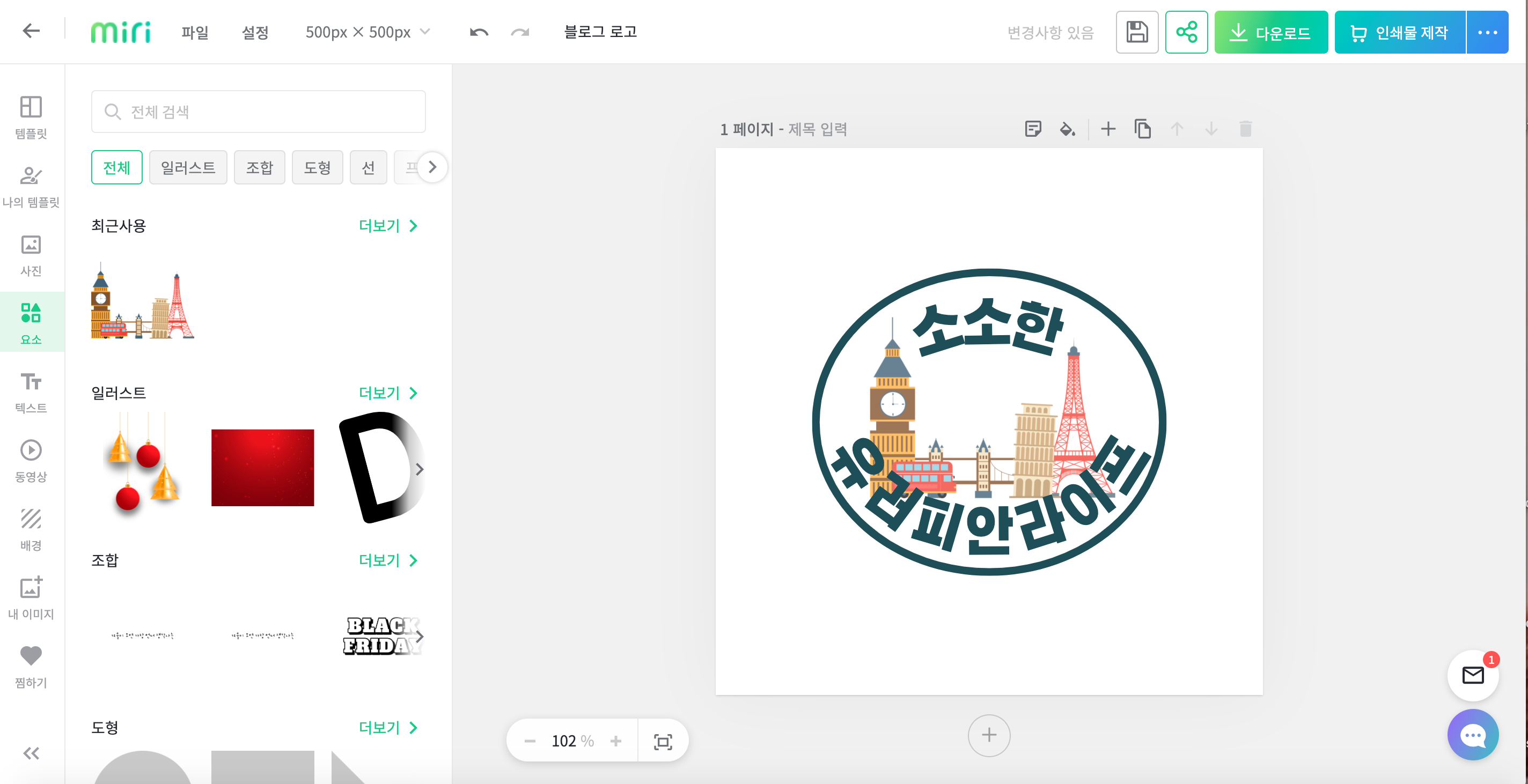1528x784 pixels.
Task: Click the 다운로드 button
Action: [1270, 32]
